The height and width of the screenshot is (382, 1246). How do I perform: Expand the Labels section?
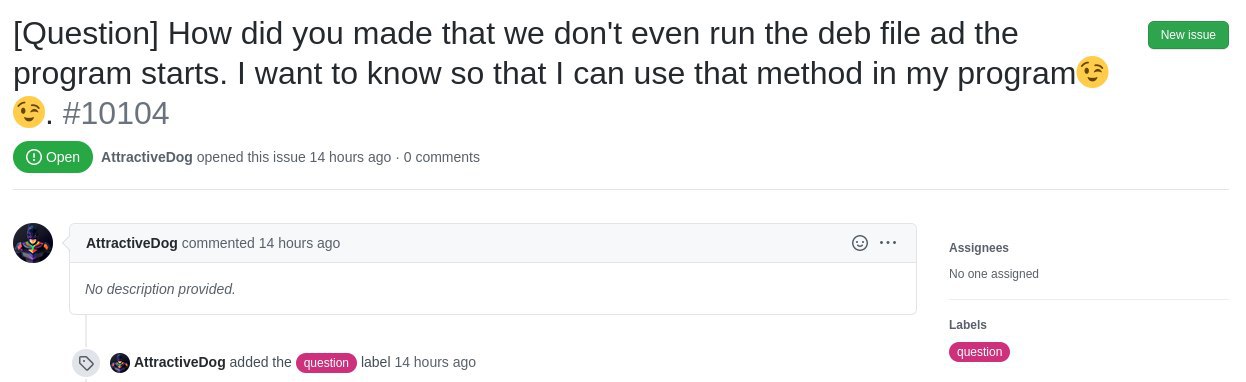point(968,325)
